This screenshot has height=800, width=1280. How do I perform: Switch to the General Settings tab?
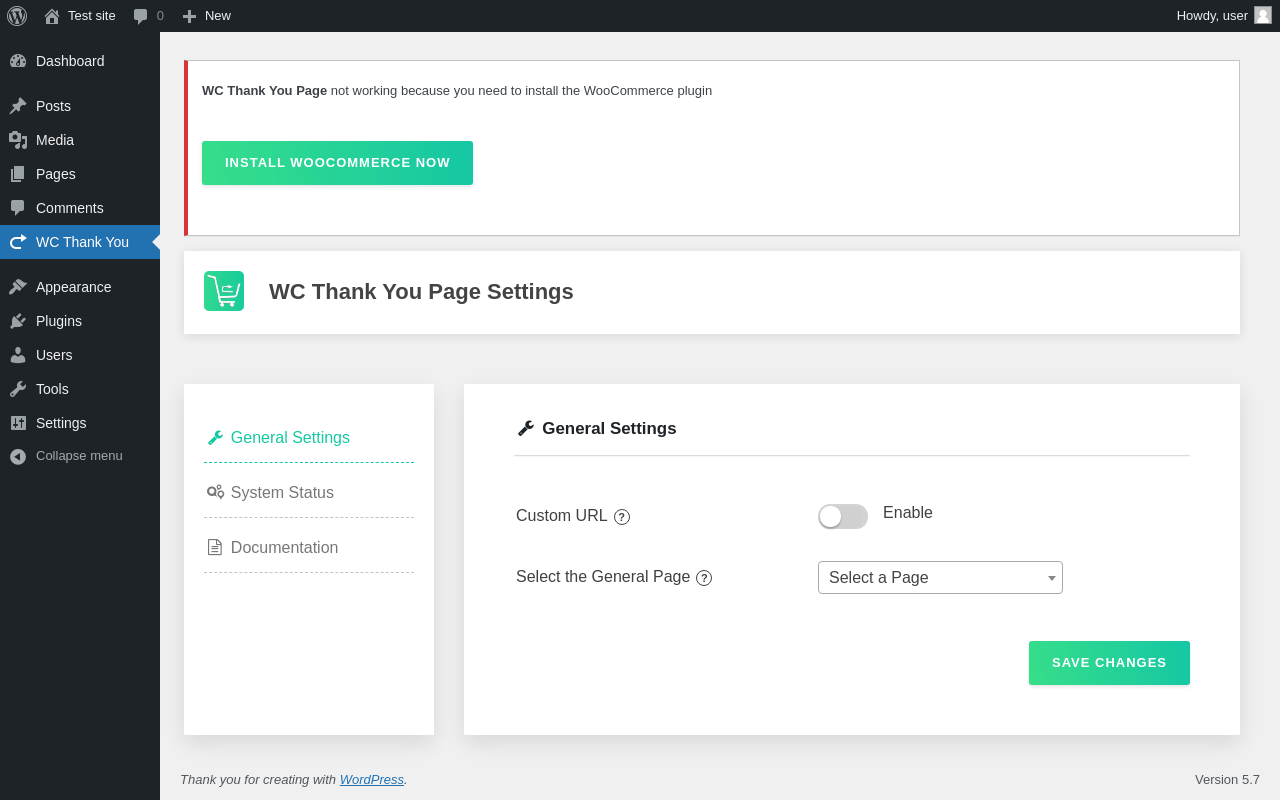point(309,438)
